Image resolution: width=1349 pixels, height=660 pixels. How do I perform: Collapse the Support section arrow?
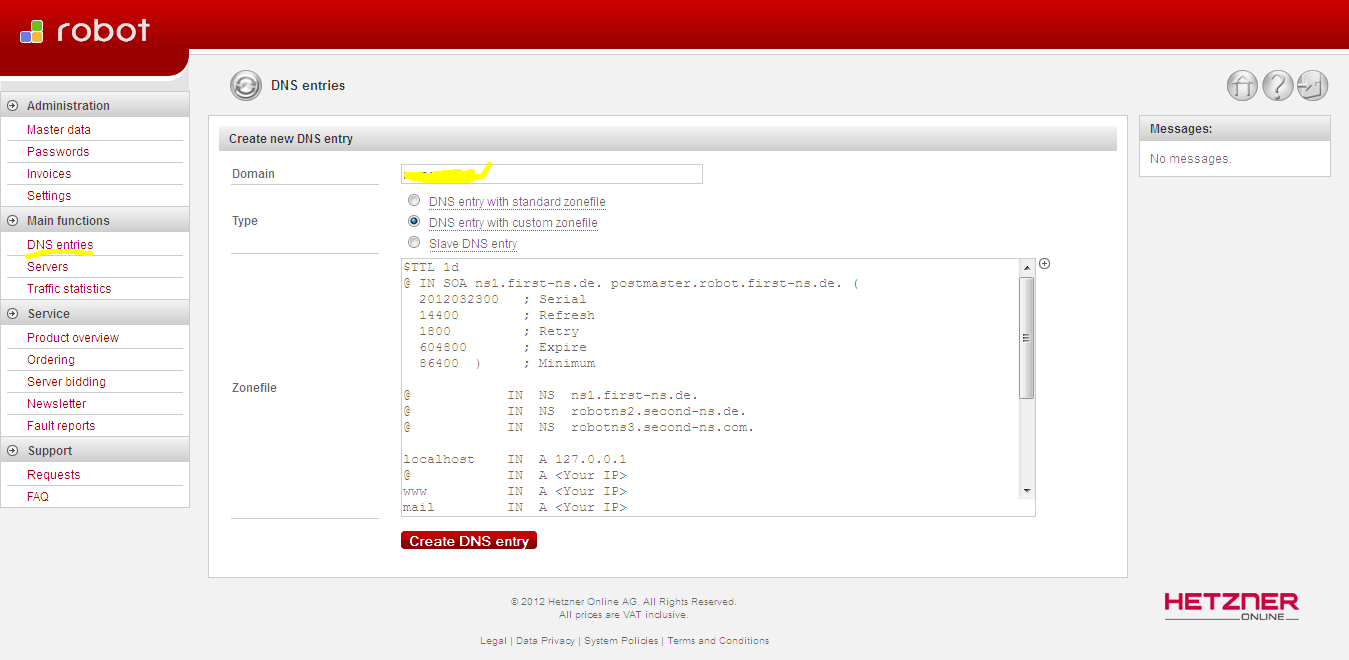click(12, 450)
